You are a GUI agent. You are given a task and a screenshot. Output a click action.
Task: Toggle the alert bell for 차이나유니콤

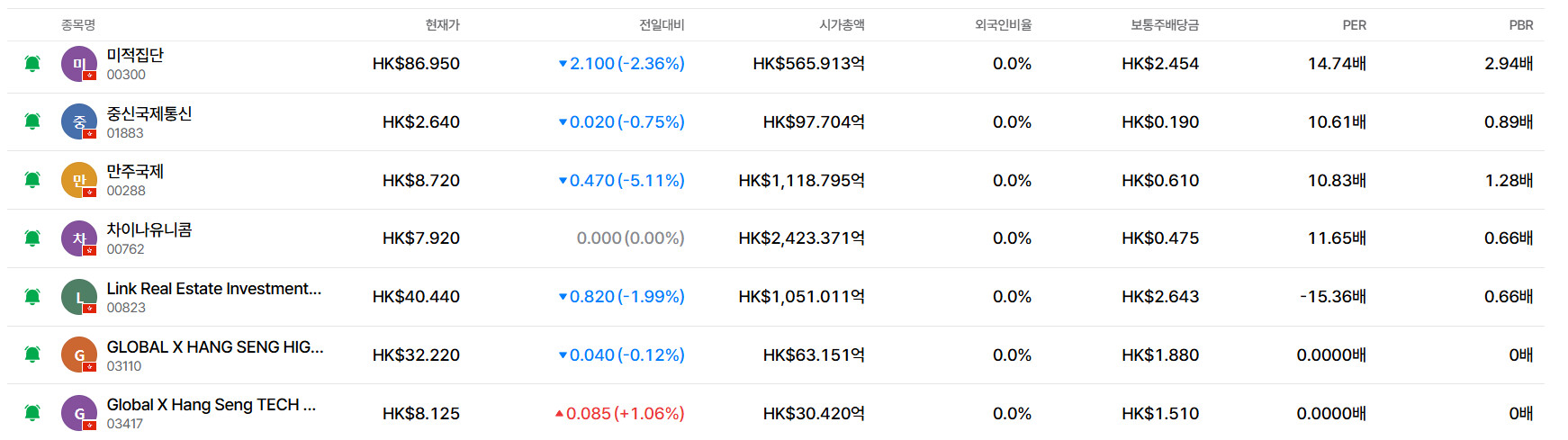pyautogui.click(x=32, y=238)
